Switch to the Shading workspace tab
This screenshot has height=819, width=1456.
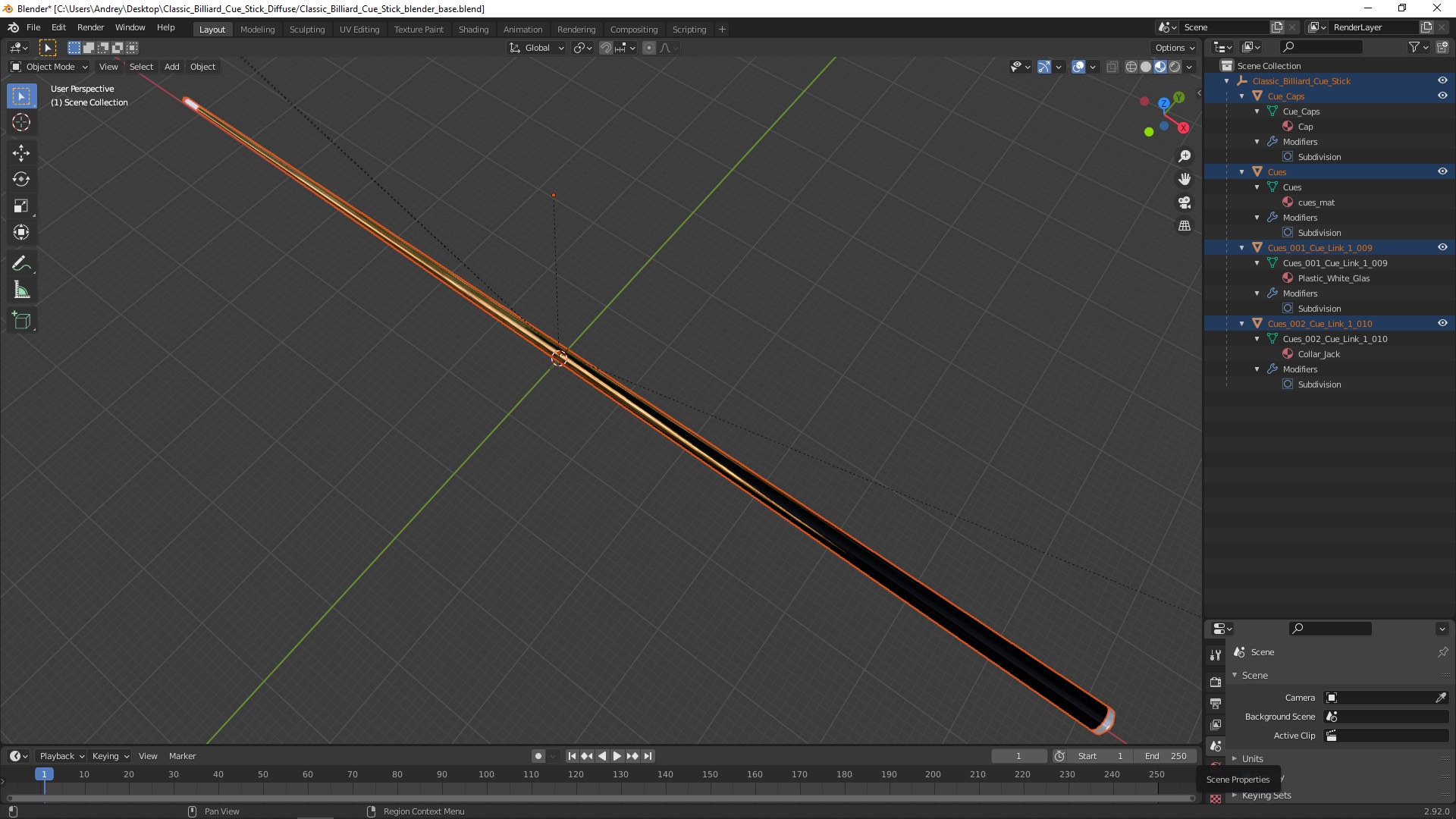[473, 29]
